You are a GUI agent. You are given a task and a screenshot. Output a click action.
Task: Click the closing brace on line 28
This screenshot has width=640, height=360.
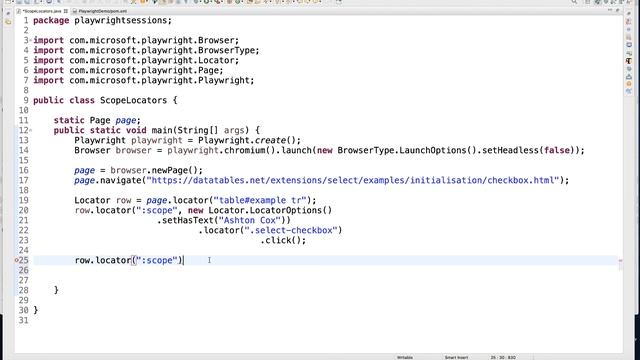coord(56,290)
